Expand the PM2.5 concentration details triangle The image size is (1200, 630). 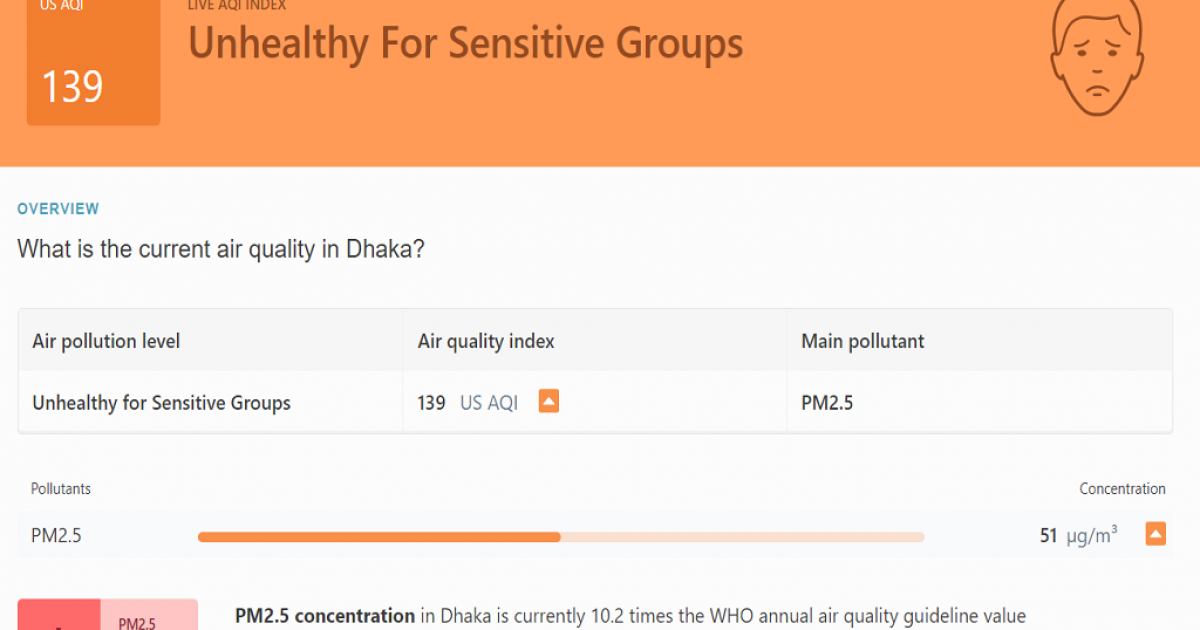tap(1155, 534)
